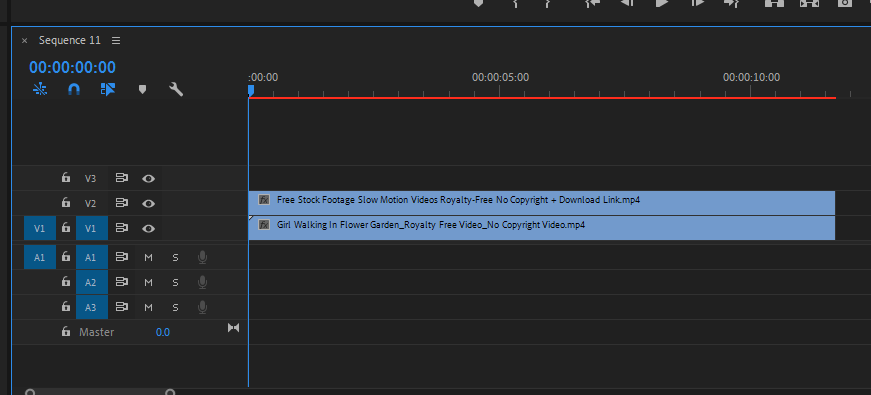Image resolution: width=871 pixels, height=395 pixels.
Task: Toggle A1 source patching indicator
Action: coord(39,257)
